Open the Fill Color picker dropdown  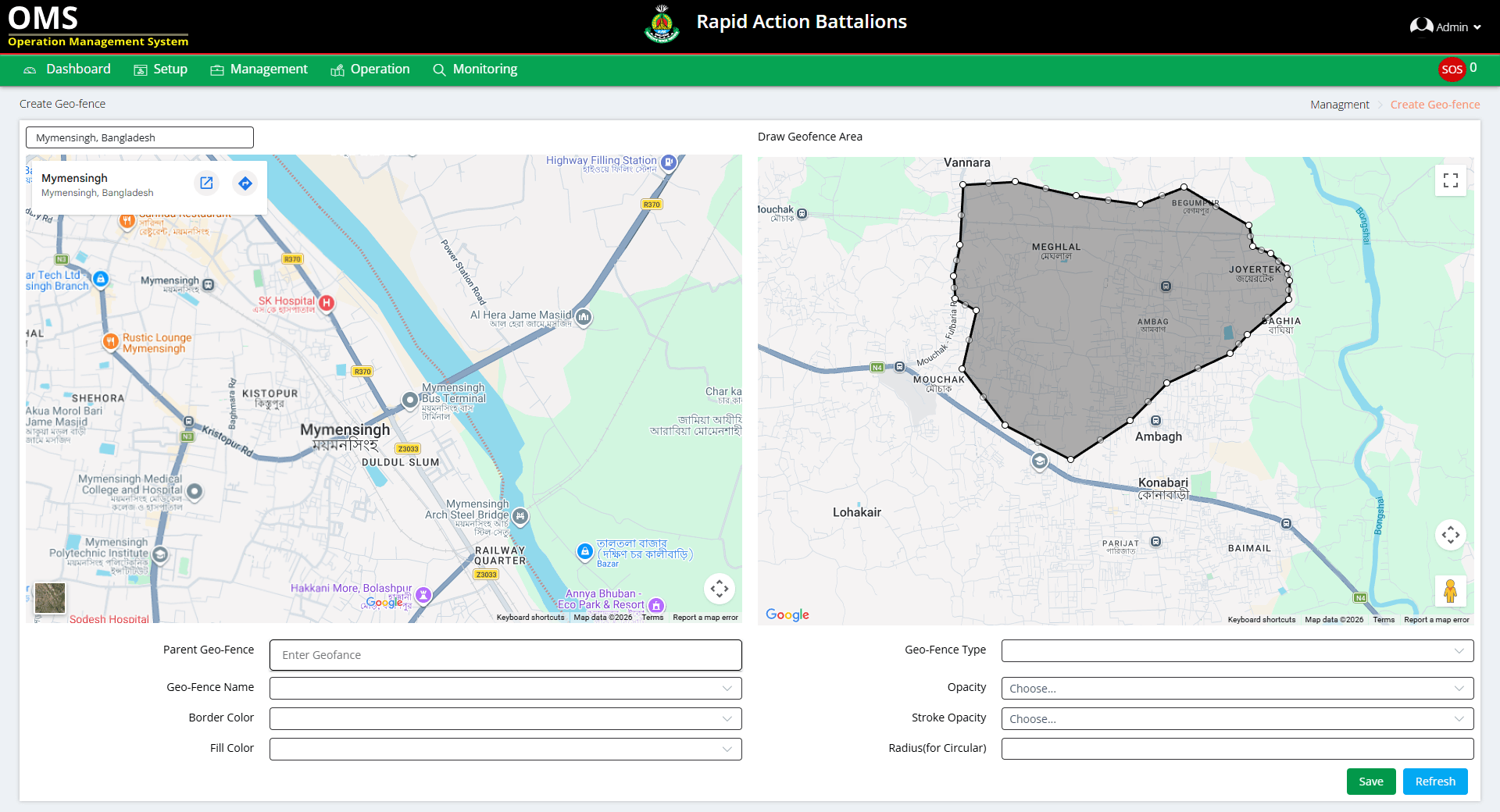pos(505,750)
